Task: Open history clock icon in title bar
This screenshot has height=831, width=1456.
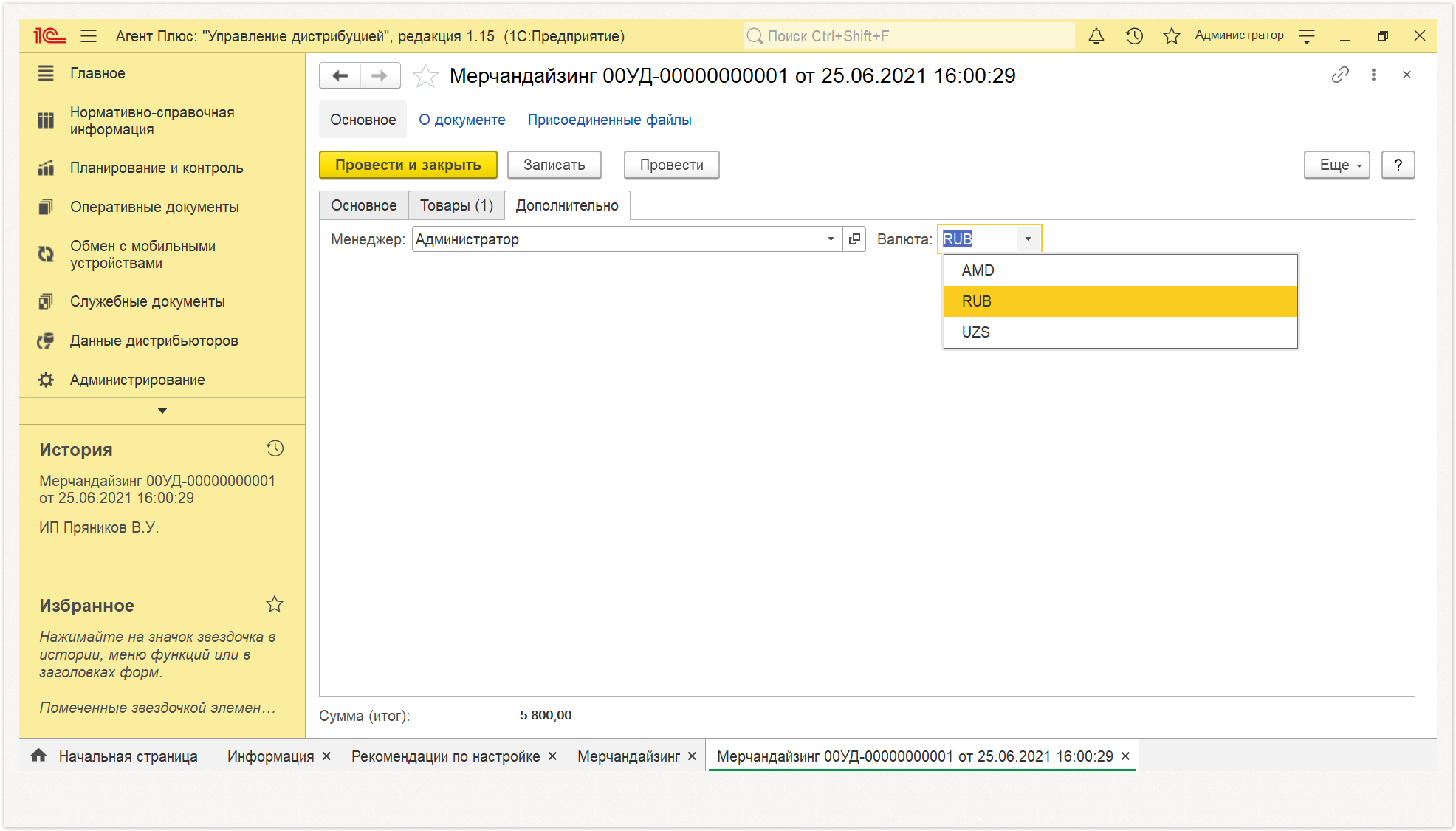Action: point(1134,35)
